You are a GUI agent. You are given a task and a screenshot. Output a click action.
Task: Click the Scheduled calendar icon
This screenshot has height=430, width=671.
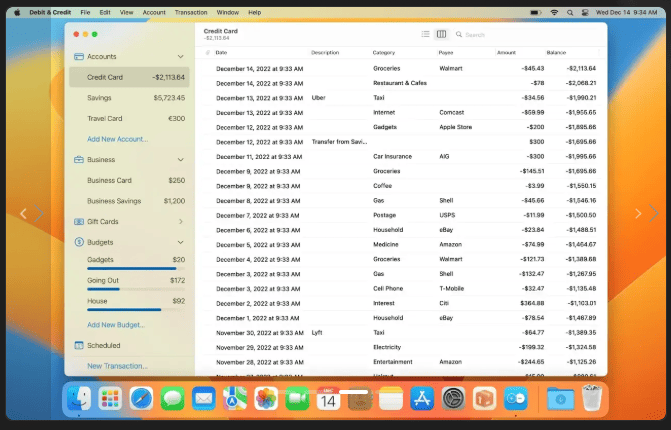pos(79,345)
